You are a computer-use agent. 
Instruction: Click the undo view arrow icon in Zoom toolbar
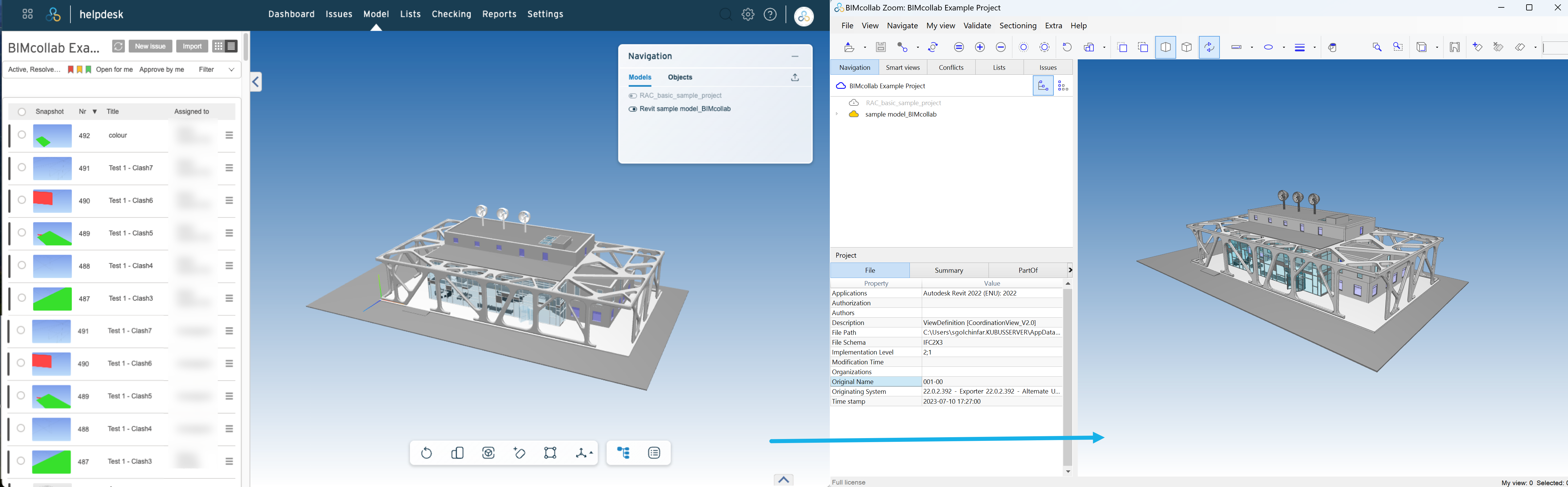click(x=1067, y=47)
